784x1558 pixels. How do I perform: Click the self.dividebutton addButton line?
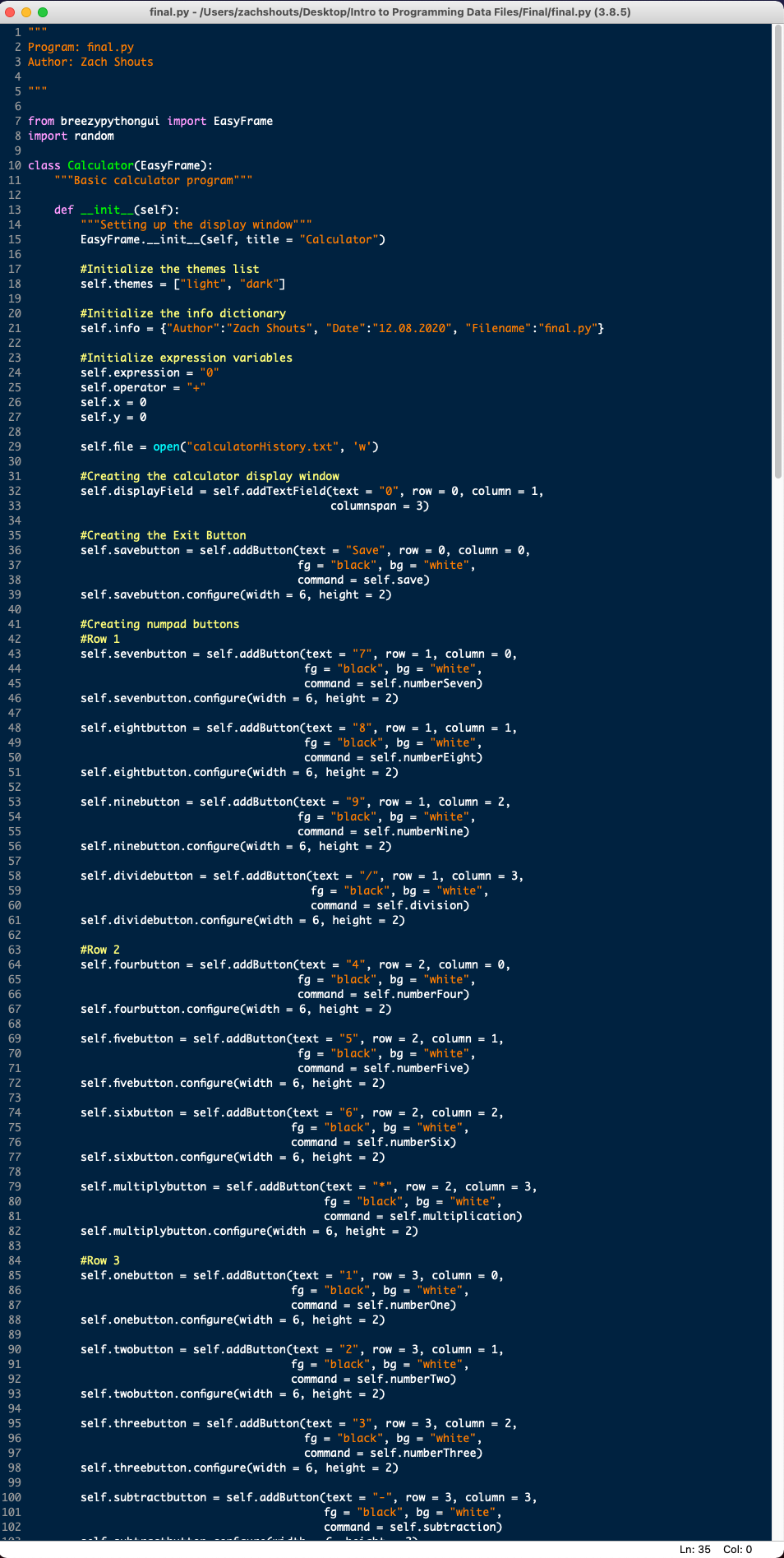(302, 876)
